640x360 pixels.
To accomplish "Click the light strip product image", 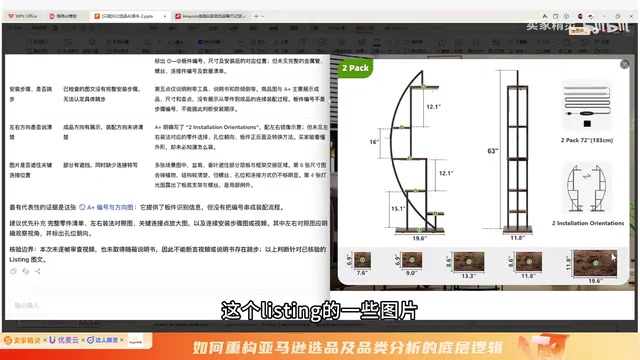I will [587, 105].
